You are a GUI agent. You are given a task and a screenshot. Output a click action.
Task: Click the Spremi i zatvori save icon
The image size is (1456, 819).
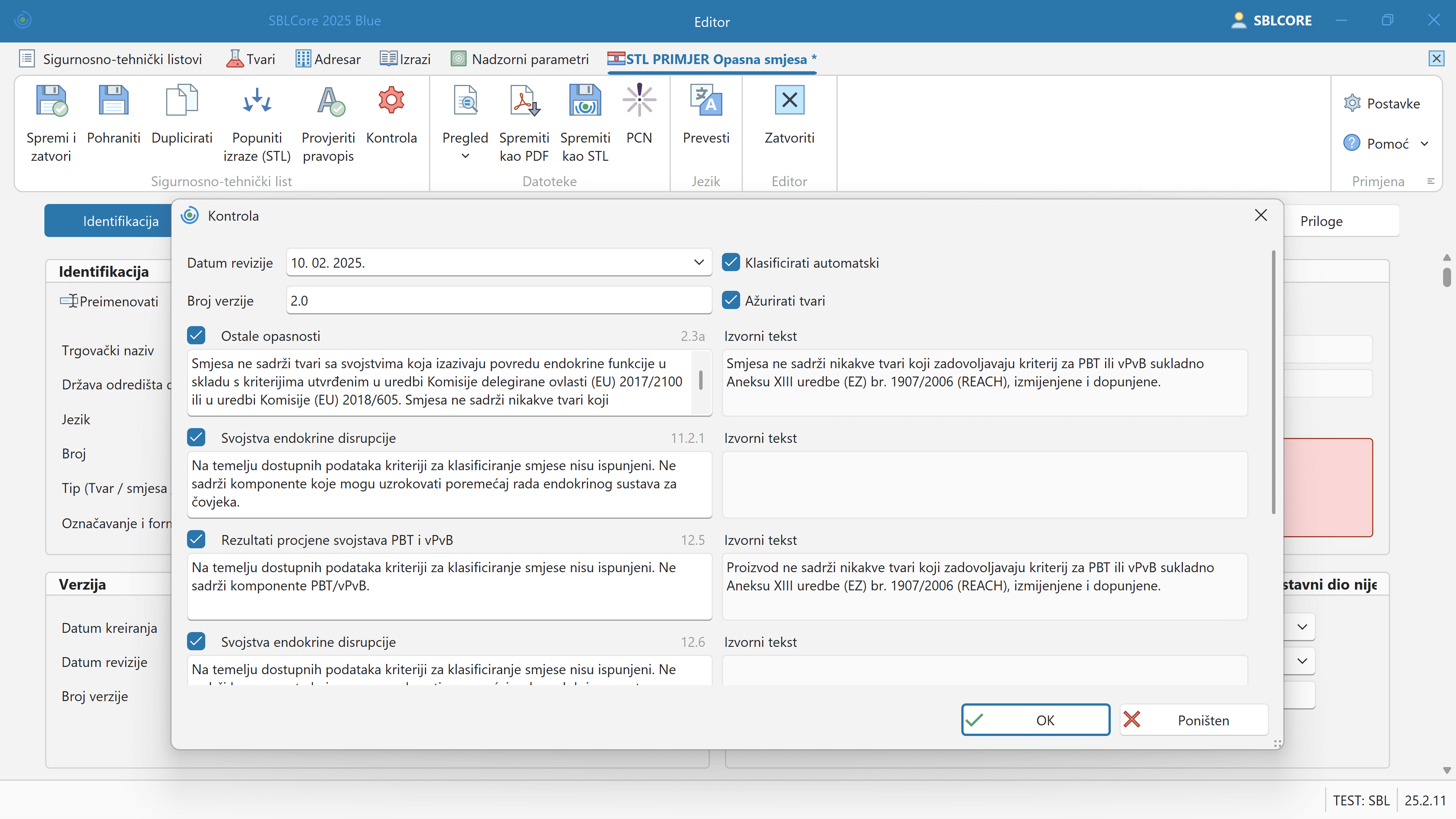tap(52, 102)
